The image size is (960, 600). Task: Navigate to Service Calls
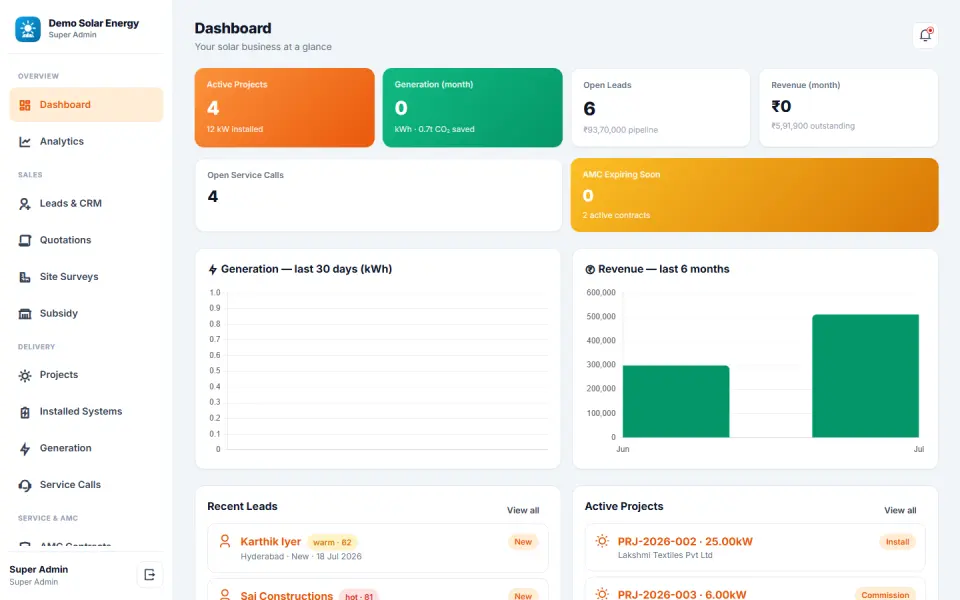86,485
